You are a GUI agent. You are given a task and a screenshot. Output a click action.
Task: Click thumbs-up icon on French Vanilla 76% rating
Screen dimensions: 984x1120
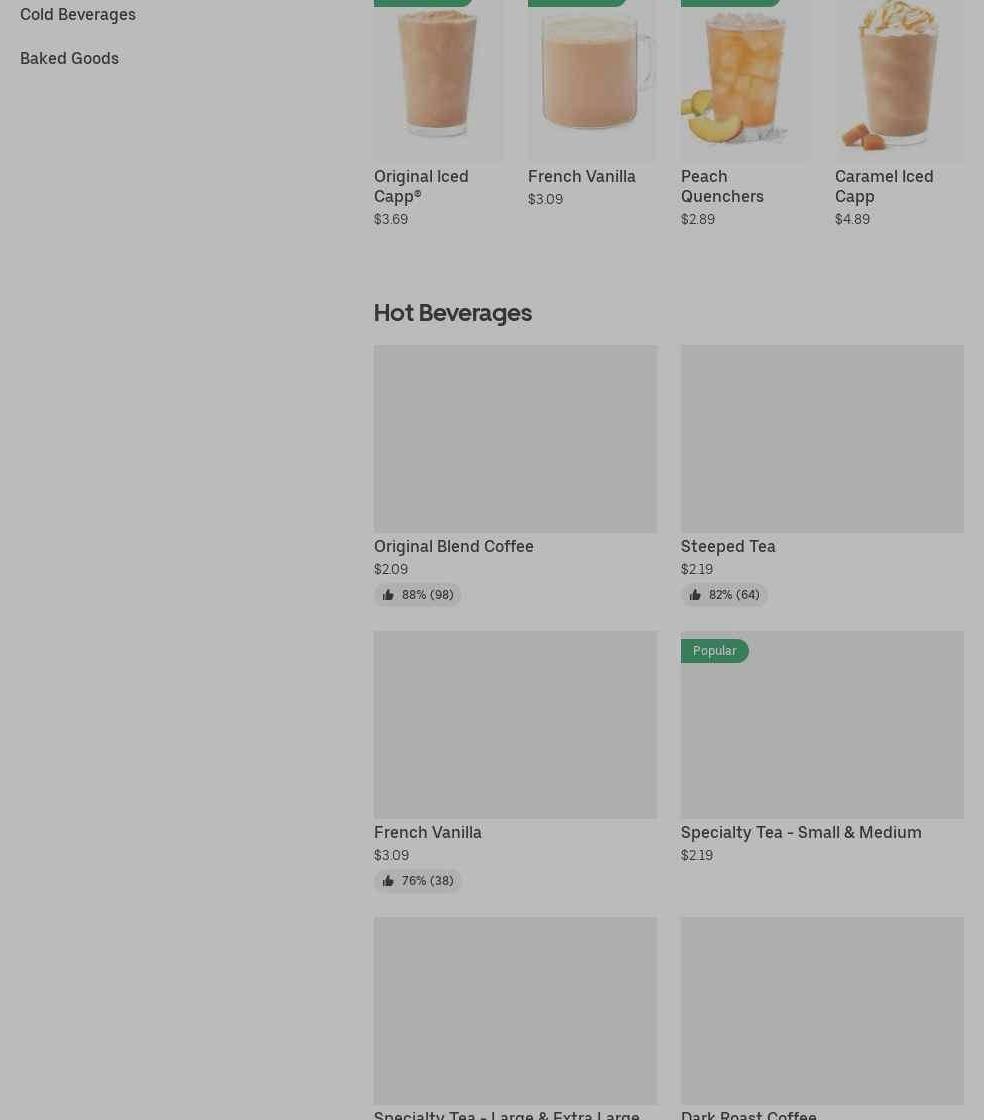pos(388,881)
